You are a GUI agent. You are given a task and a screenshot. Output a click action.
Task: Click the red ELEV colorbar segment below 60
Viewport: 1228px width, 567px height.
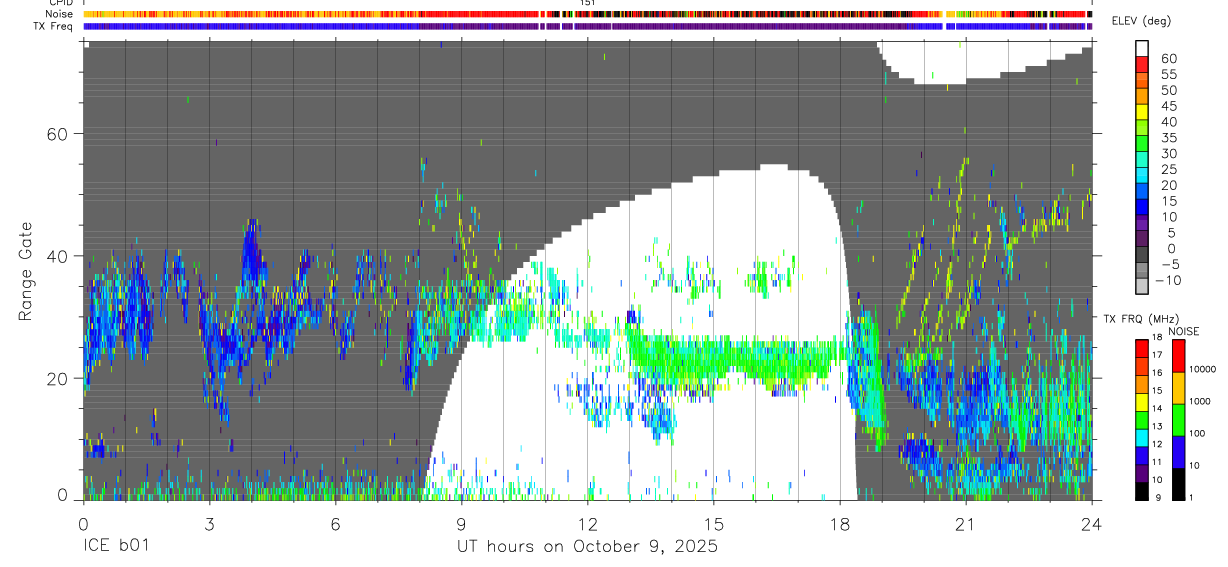pyautogui.click(x=1142, y=63)
